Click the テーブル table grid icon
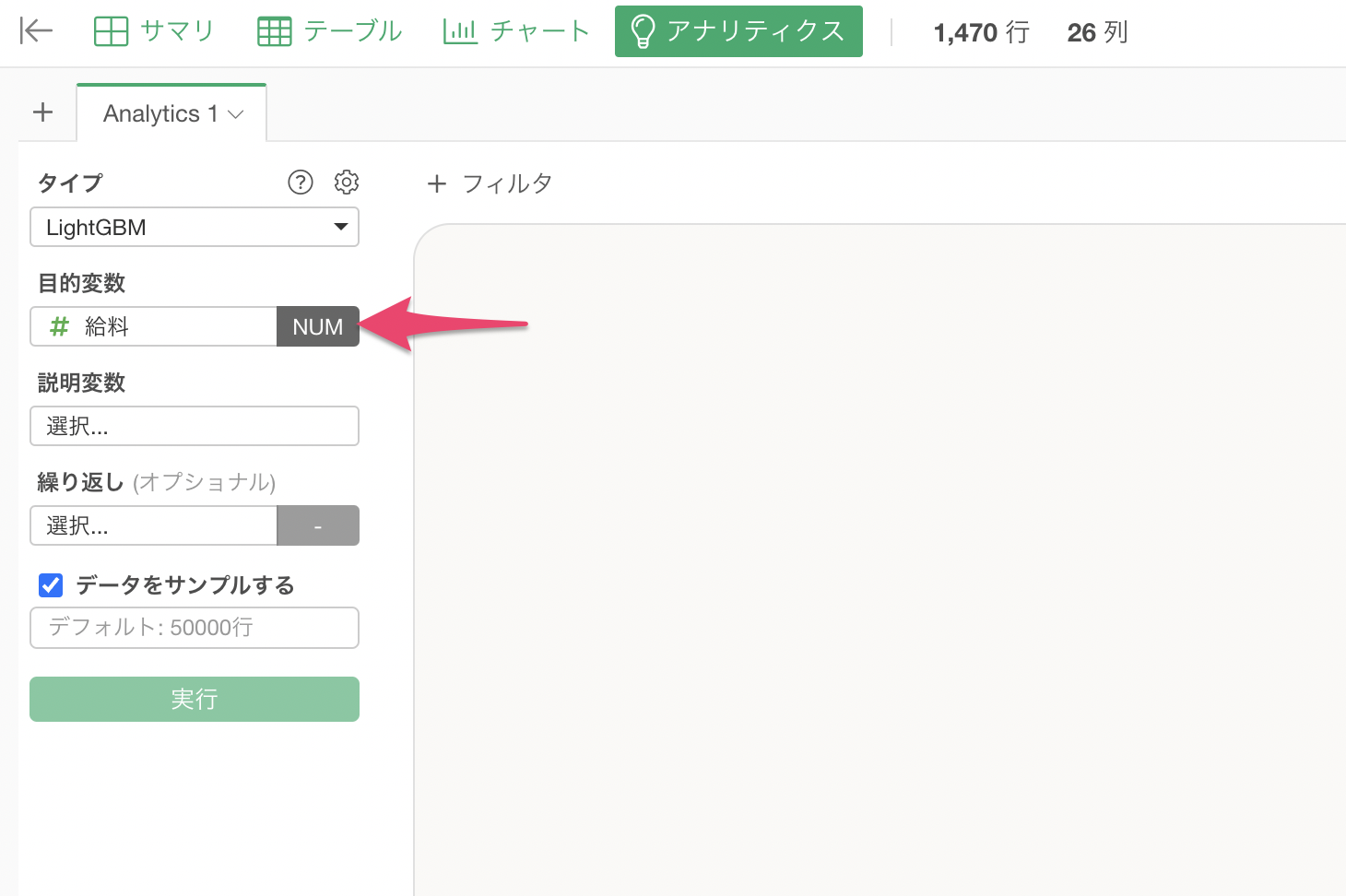The width and height of the screenshot is (1346, 896). [275, 31]
